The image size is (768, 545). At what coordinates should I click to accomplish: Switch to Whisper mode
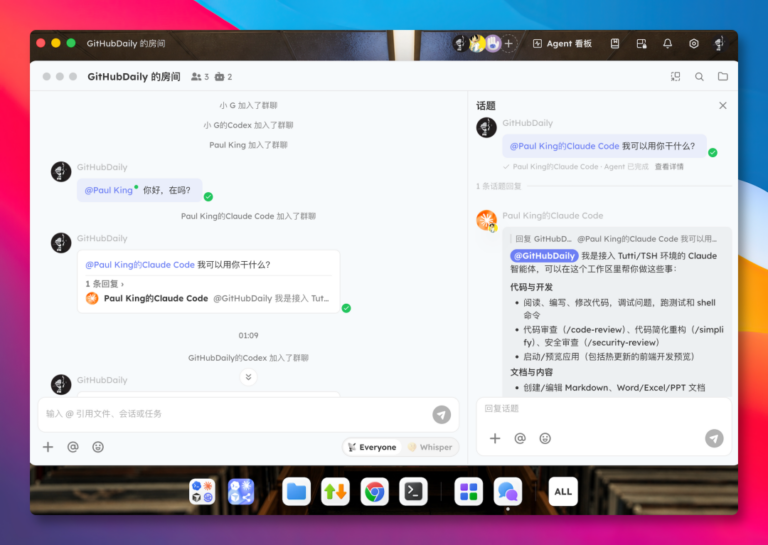(430, 447)
